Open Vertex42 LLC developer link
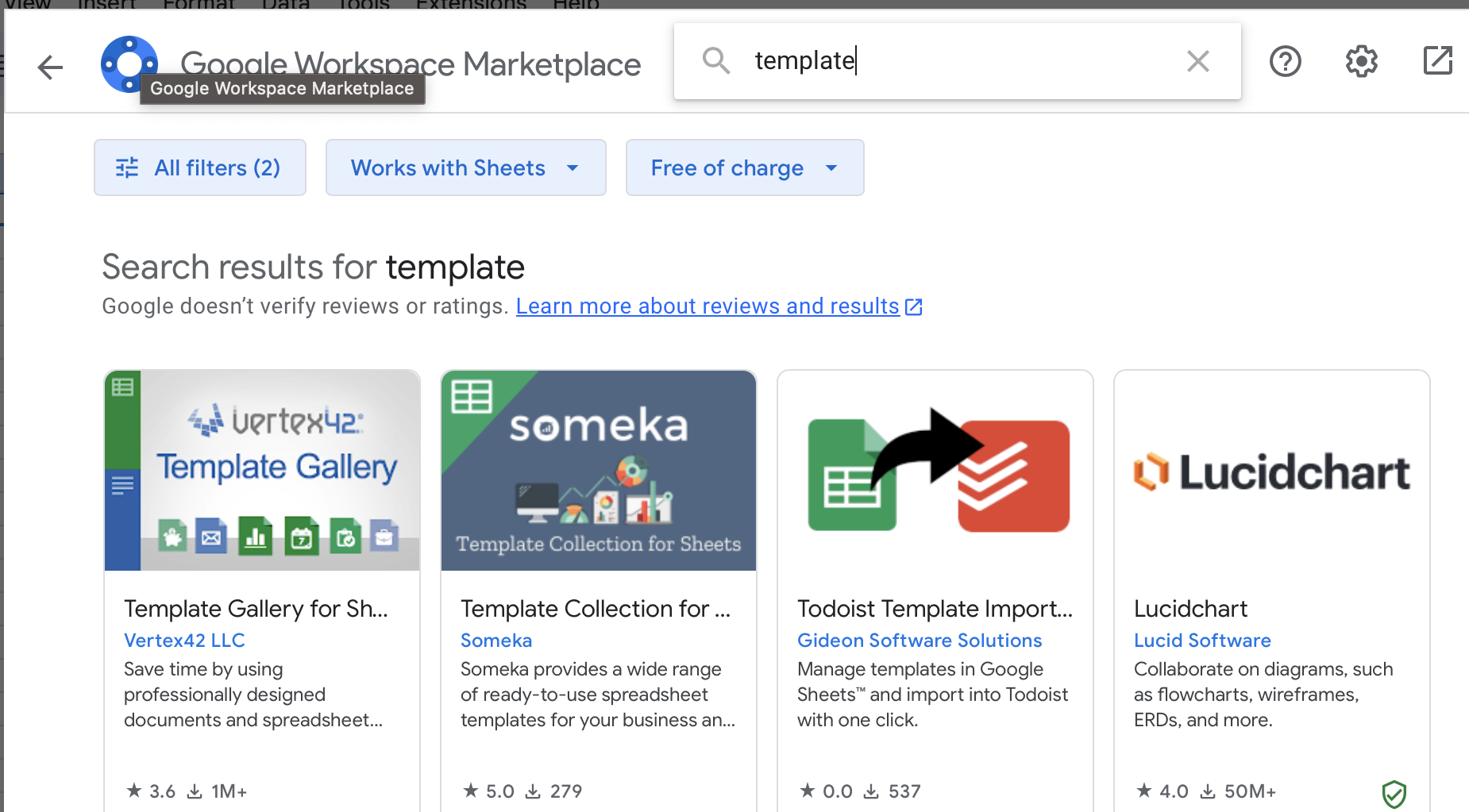Image resolution: width=1469 pixels, height=812 pixels. click(x=184, y=641)
